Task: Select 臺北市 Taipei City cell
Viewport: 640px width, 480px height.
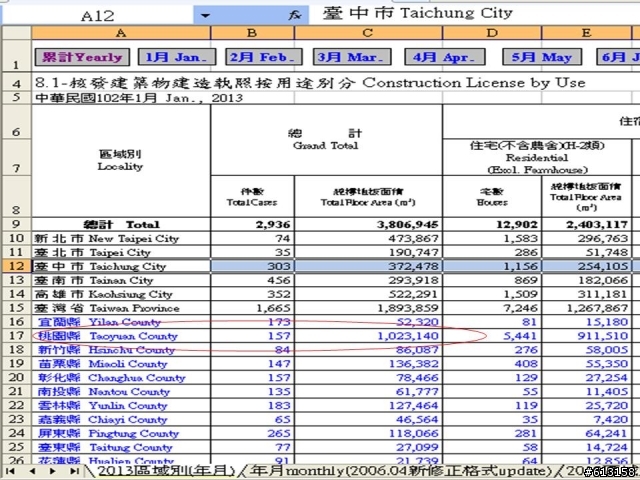Action: click(x=121, y=252)
